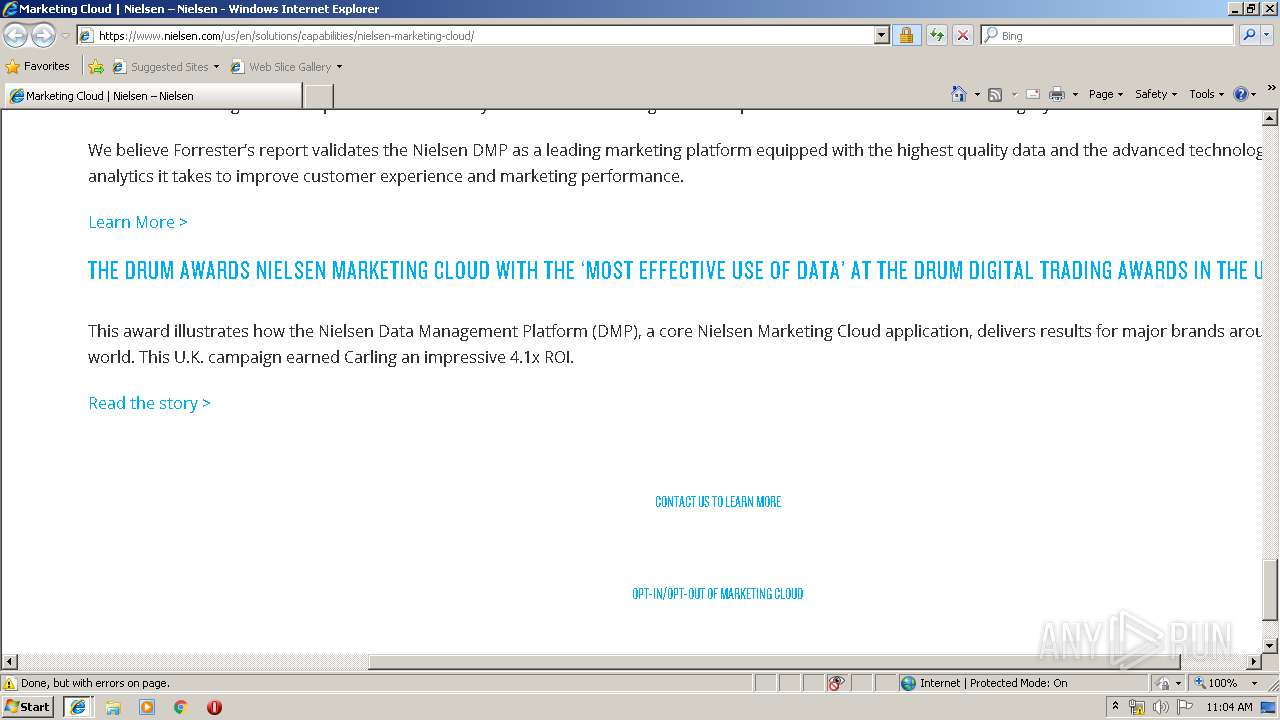
Task: Click the 100% zoom level button
Action: tap(1216, 683)
